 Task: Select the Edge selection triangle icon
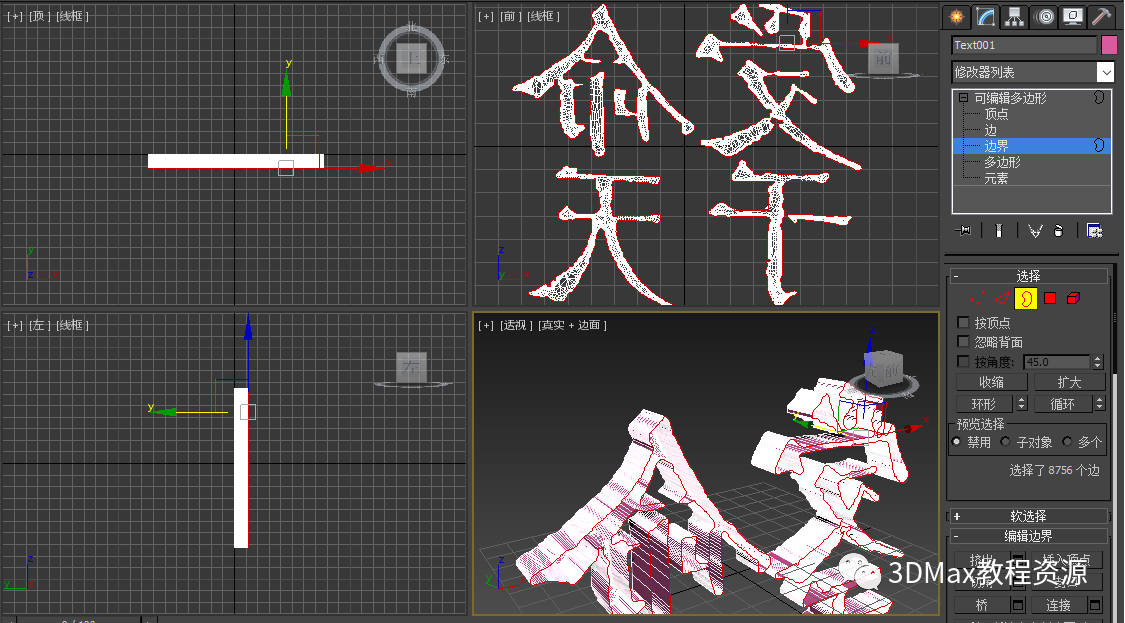(1002, 298)
